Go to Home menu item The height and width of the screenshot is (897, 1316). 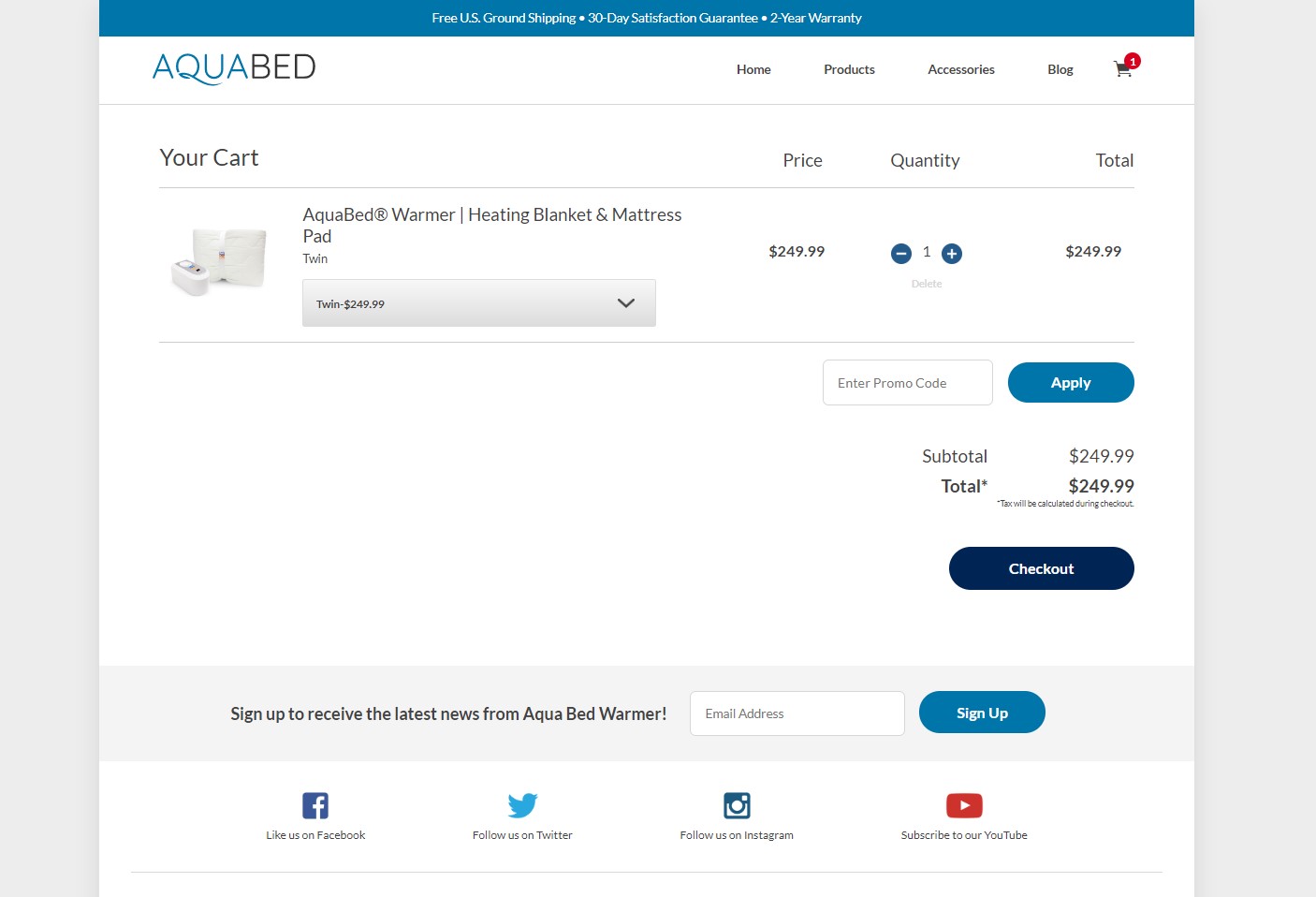pyautogui.click(x=753, y=69)
